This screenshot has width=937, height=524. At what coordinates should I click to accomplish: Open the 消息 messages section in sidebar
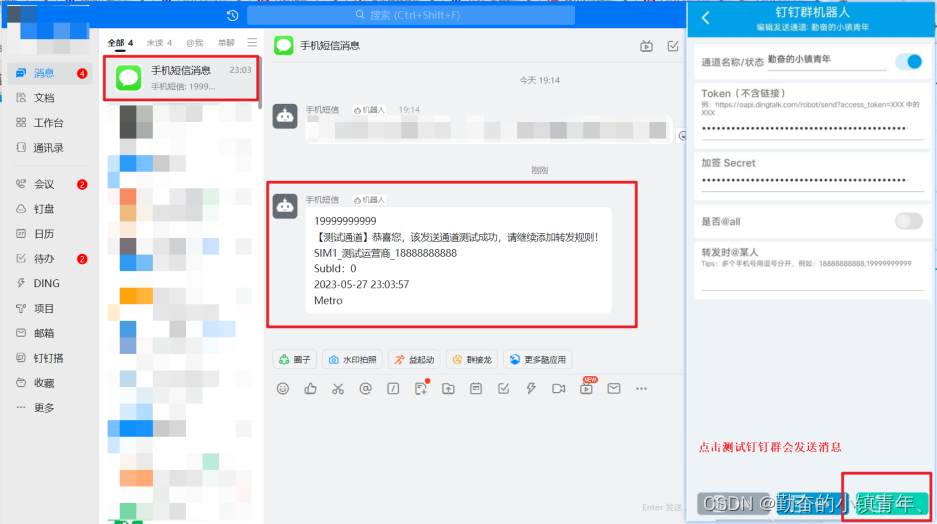49,73
